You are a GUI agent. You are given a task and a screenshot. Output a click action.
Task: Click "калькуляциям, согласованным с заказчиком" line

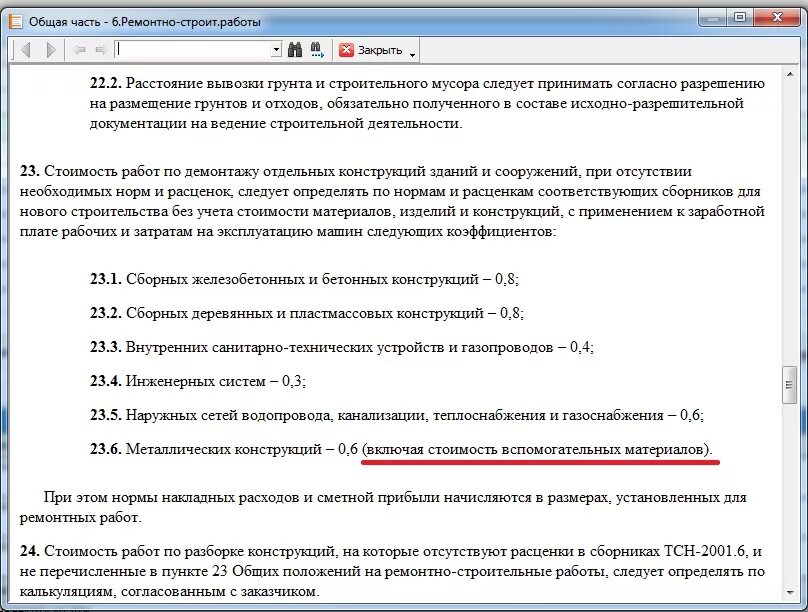point(170,591)
